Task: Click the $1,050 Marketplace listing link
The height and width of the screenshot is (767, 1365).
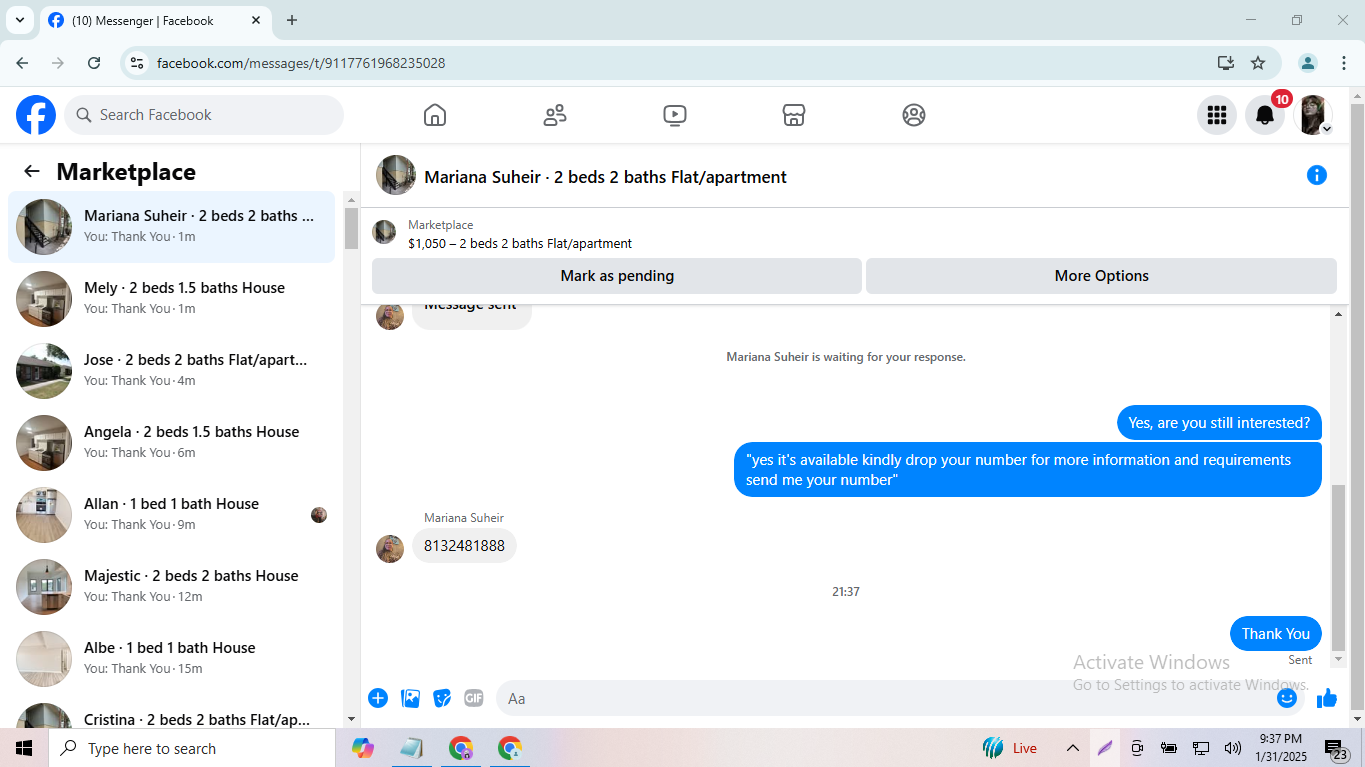Action: [x=519, y=243]
